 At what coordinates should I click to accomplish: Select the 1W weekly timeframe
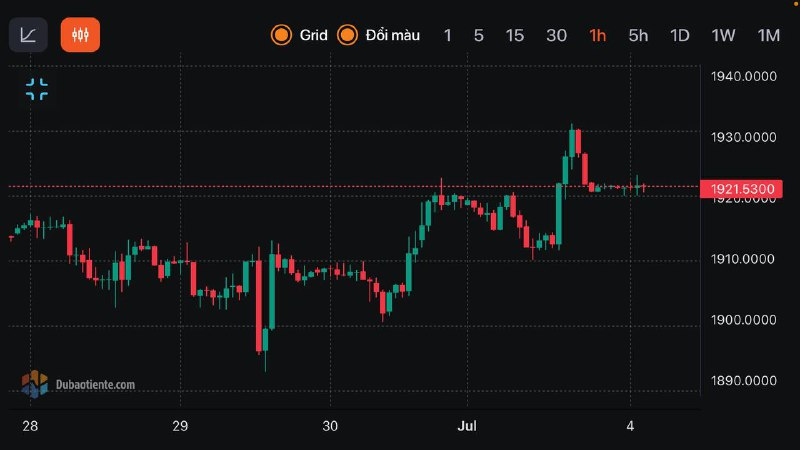723,35
